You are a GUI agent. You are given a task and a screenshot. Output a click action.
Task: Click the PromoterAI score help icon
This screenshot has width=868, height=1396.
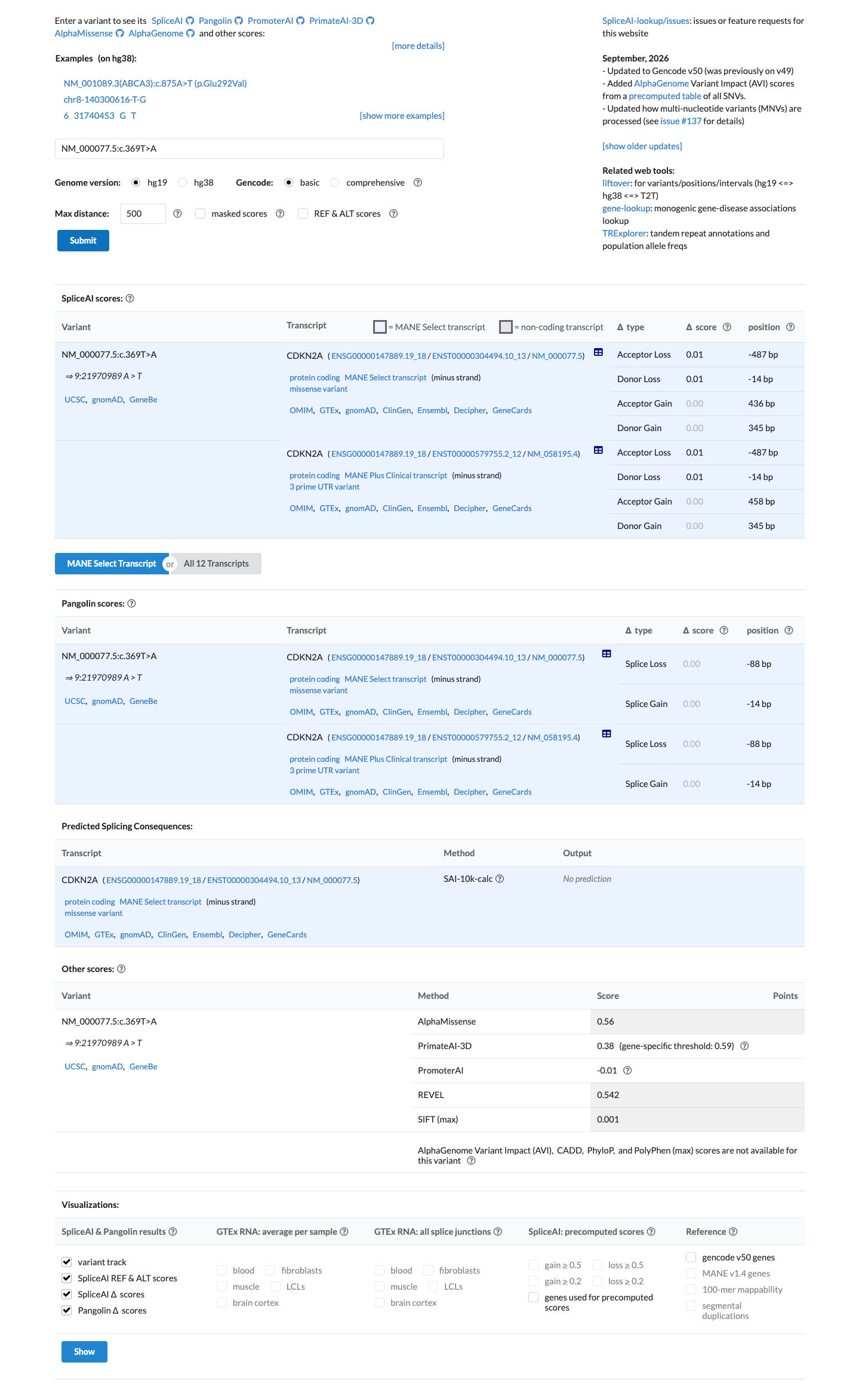coord(627,1071)
